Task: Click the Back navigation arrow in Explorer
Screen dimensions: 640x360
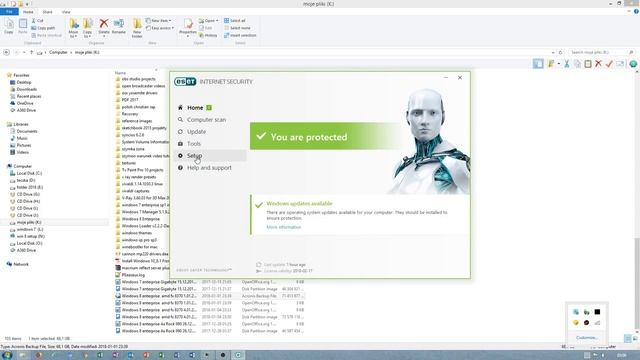Action: click(x=6, y=52)
